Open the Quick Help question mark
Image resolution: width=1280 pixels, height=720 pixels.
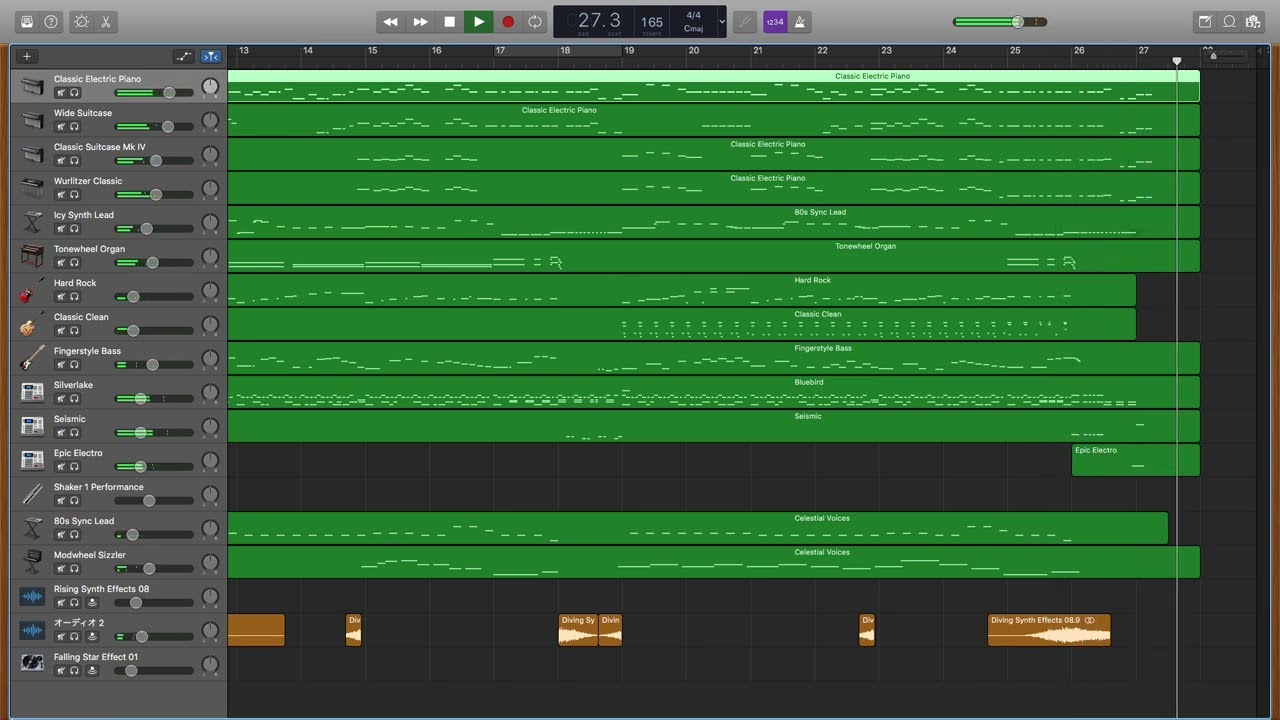(51, 21)
